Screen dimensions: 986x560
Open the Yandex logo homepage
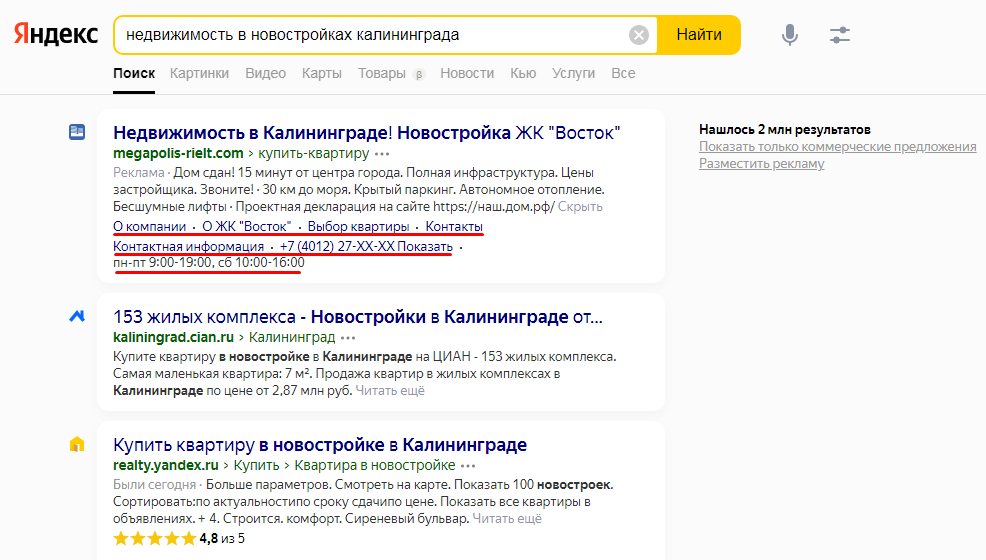pos(56,35)
